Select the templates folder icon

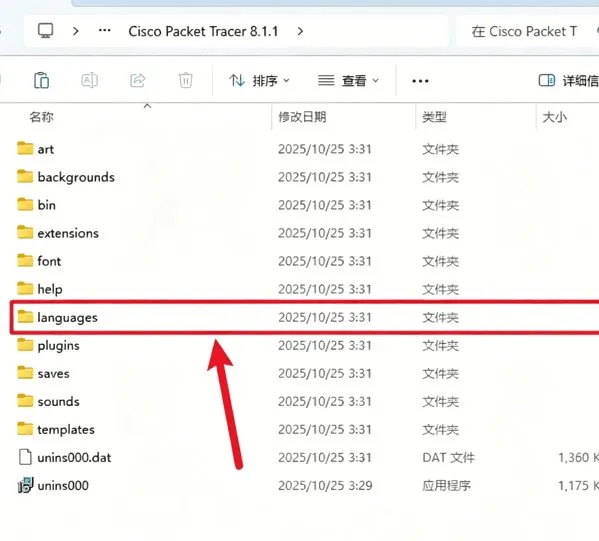pos(25,429)
